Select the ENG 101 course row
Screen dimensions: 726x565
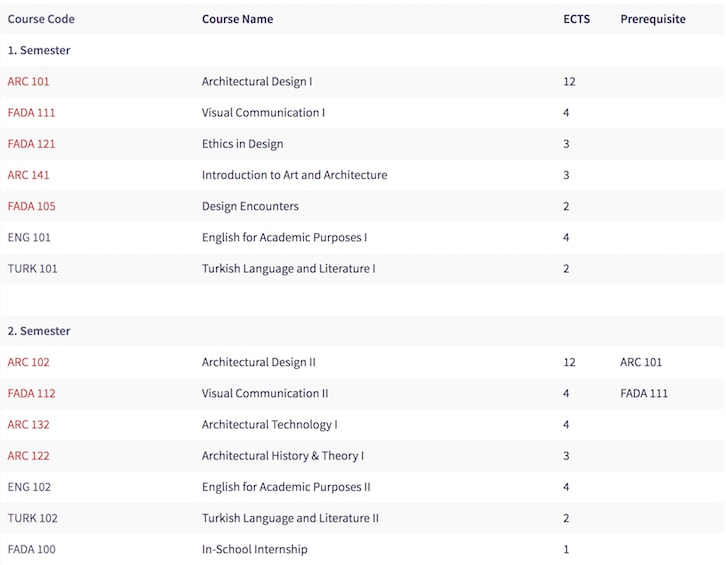pos(363,238)
